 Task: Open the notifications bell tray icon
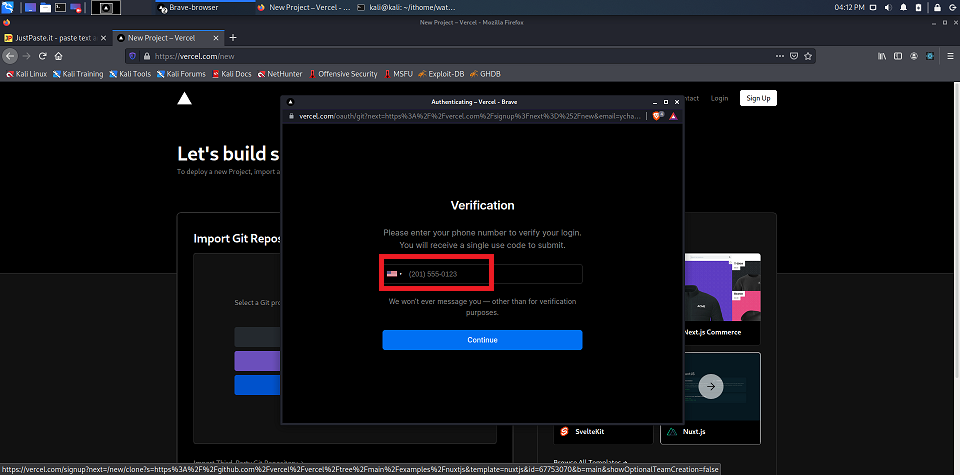coord(904,7)
